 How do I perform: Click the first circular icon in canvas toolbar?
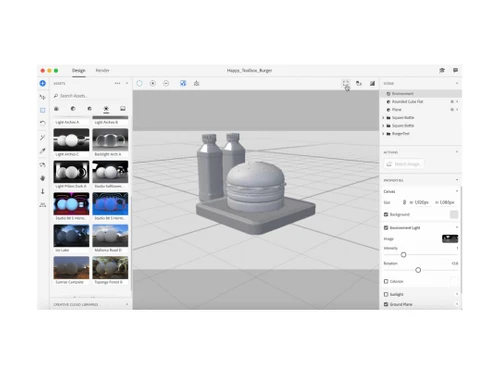click(x=139, y=83)
